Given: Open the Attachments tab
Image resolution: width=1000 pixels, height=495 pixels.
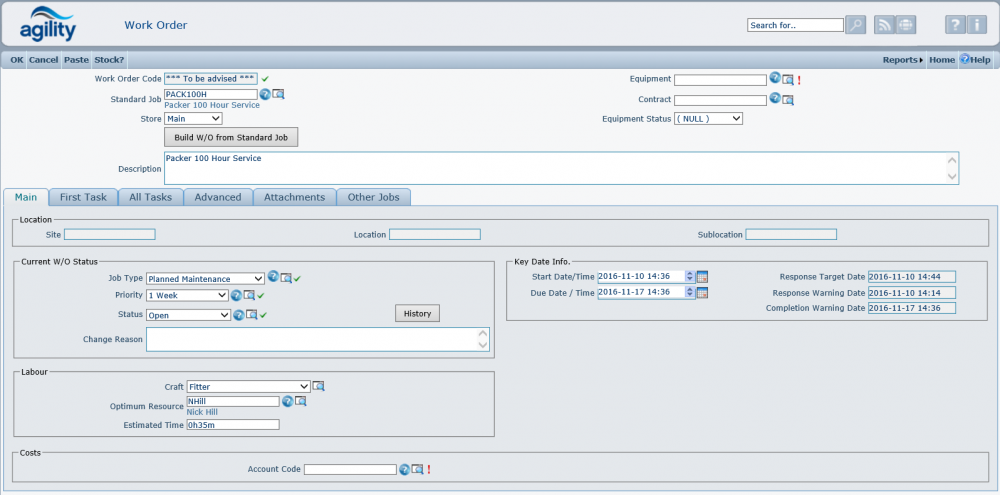Looking at the screenshot, I should click(x=294, y=197).
